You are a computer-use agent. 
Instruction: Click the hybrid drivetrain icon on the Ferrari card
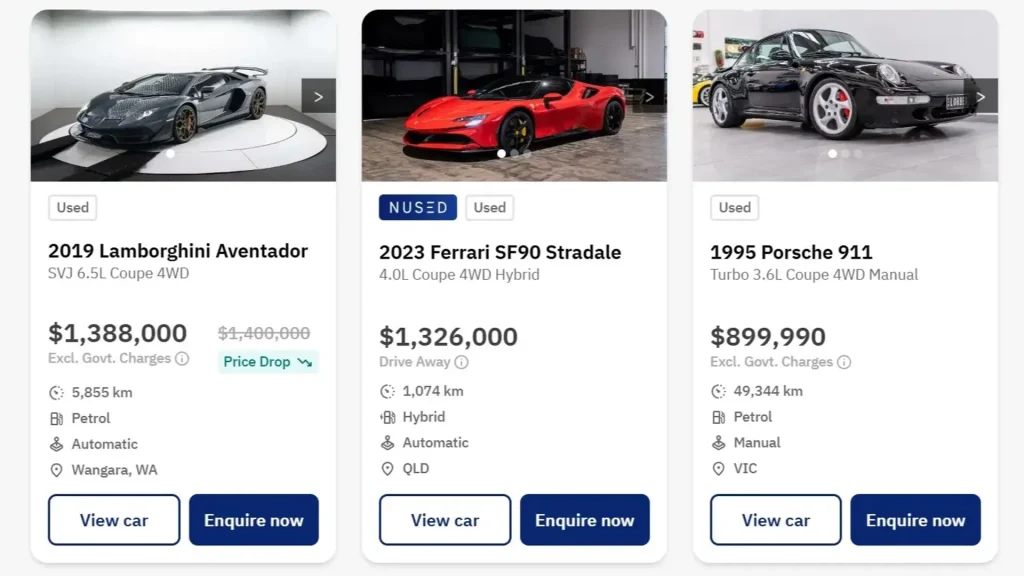(388, 416)
